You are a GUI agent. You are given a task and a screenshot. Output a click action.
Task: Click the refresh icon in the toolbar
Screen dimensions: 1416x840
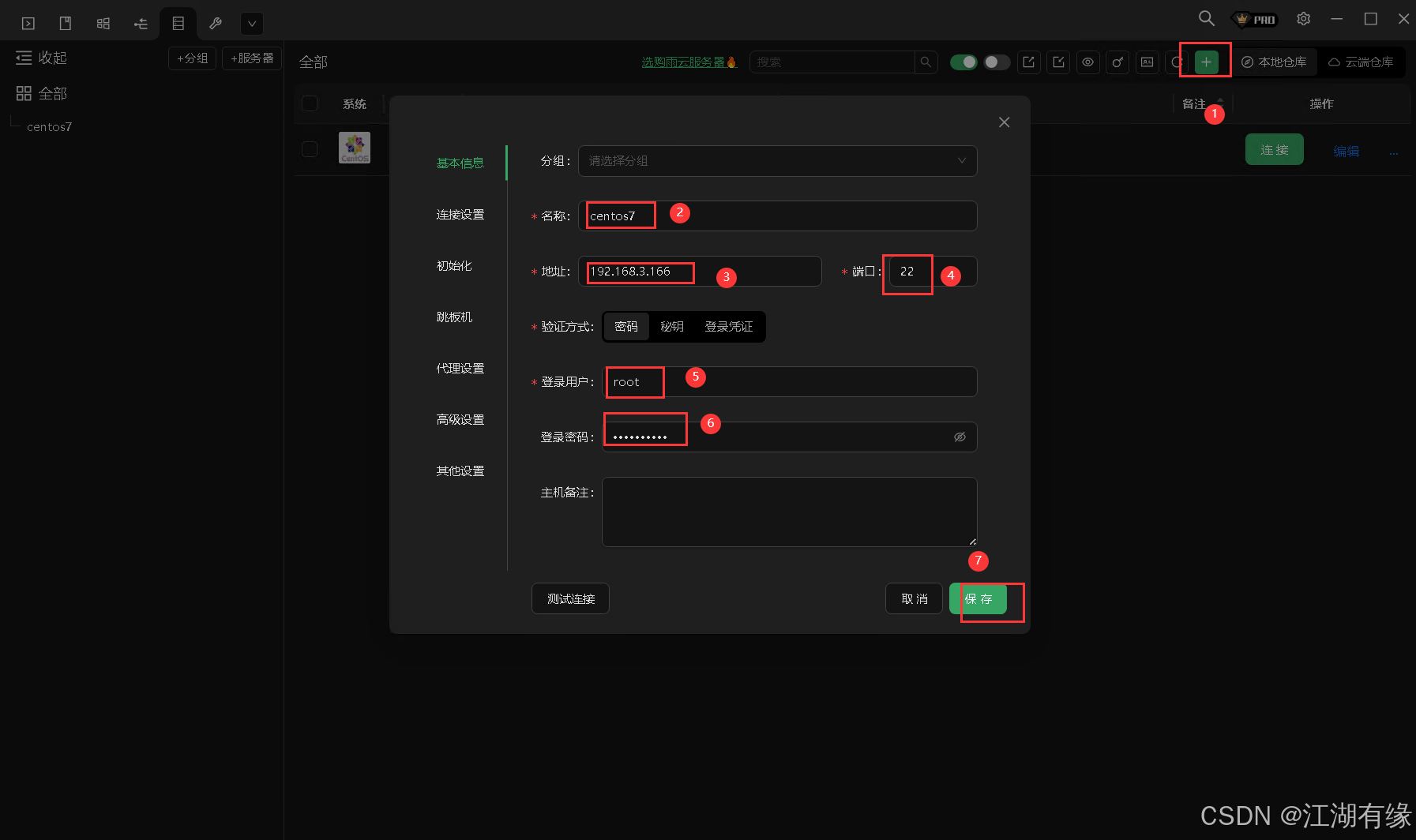pyautogui.click(x=1177, y=62)
